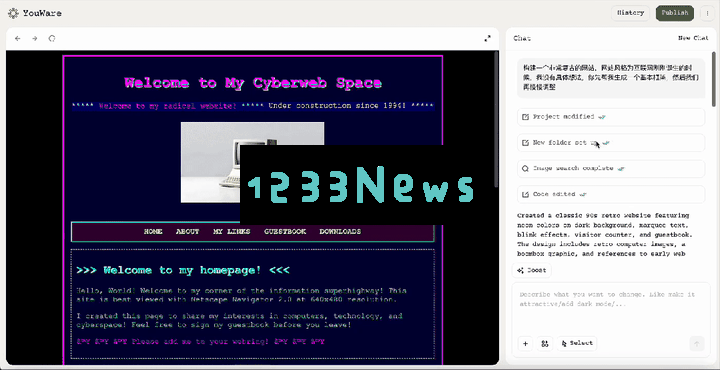Click the Code edited pencil icon
Screen dimensions: 720x370
(x=525, y=194)
